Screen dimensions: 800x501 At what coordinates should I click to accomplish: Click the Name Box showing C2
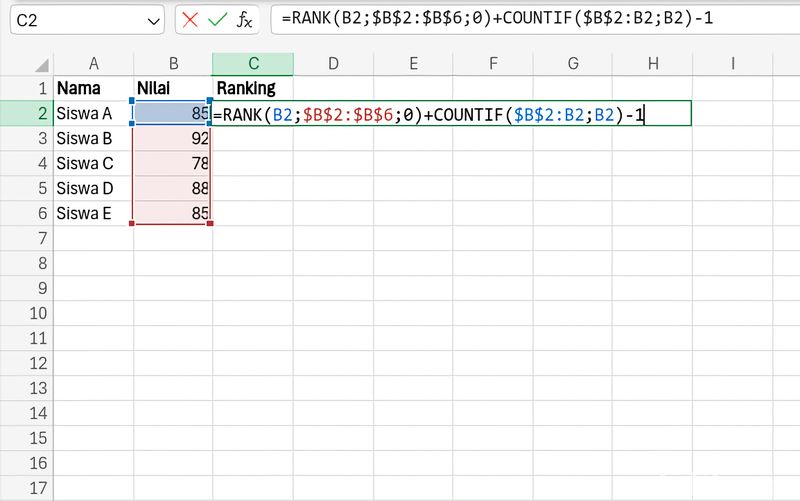[87, 20]
